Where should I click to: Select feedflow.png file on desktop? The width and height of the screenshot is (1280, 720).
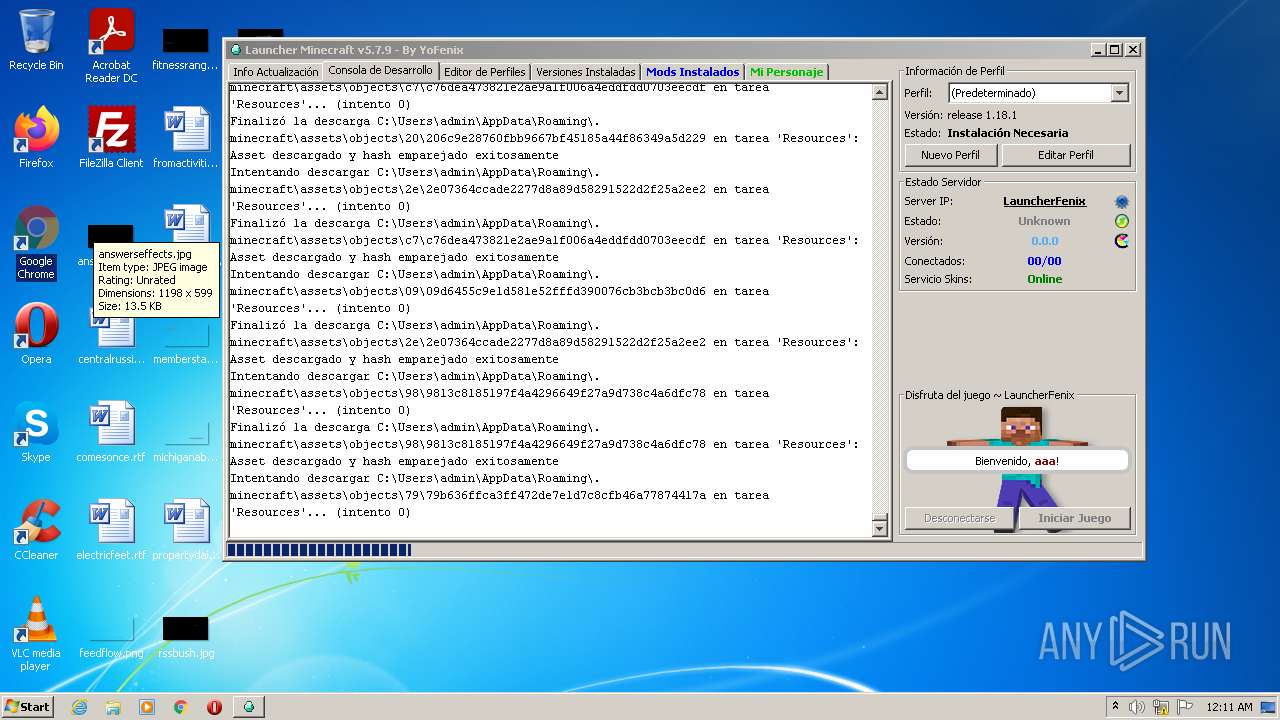(x=111, y=637)
